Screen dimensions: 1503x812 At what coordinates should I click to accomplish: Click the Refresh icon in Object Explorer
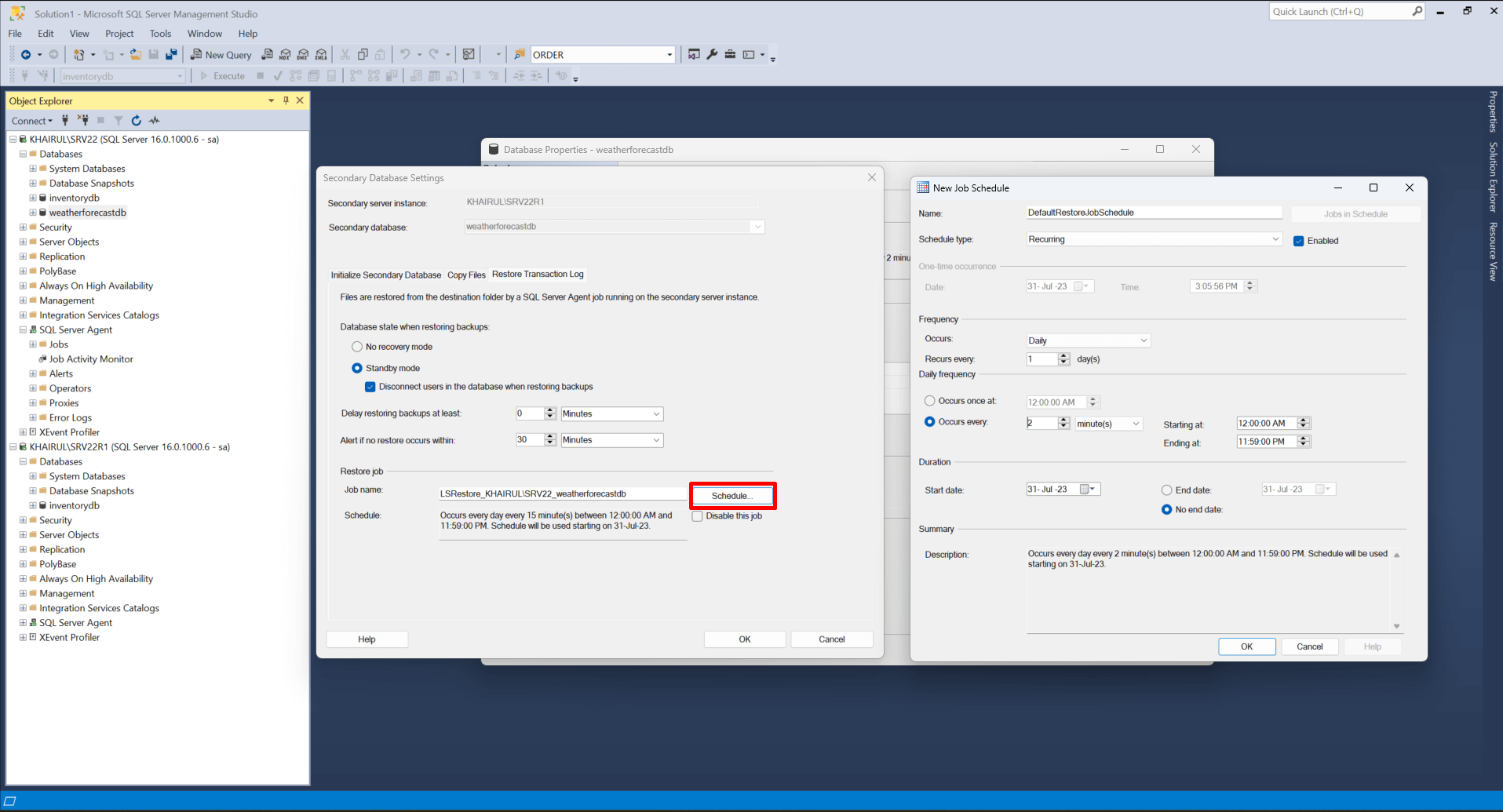click(137, 121)
